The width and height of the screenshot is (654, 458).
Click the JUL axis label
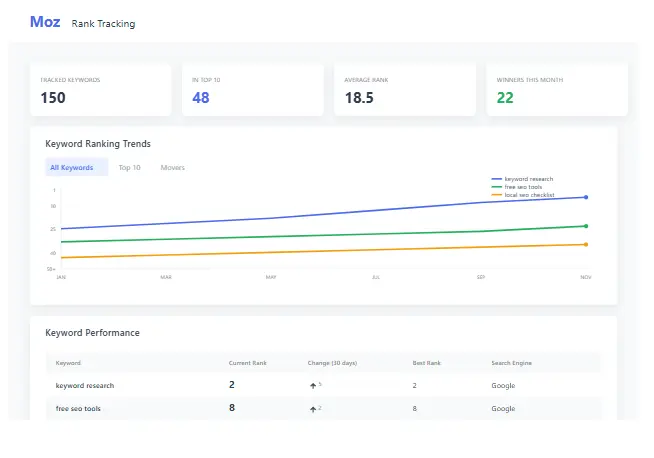coord(376,277)
